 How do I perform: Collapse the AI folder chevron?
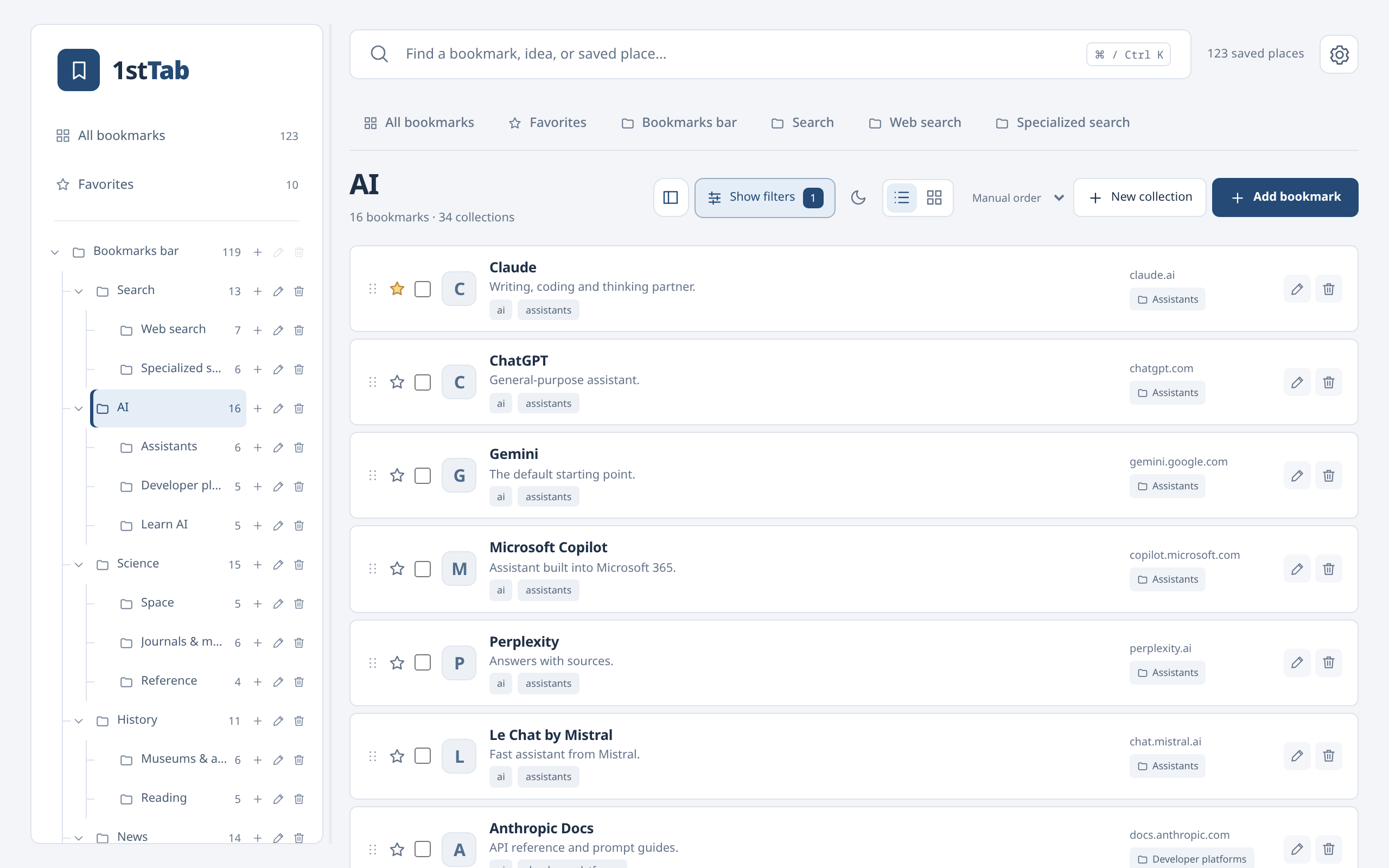tap(79, 408)
